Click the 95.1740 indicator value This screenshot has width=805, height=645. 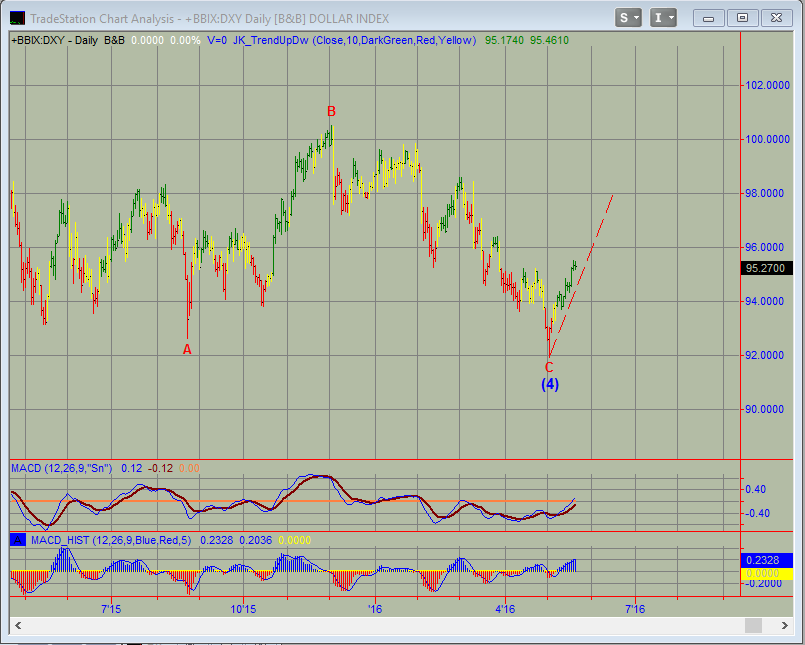coord(504,41)
